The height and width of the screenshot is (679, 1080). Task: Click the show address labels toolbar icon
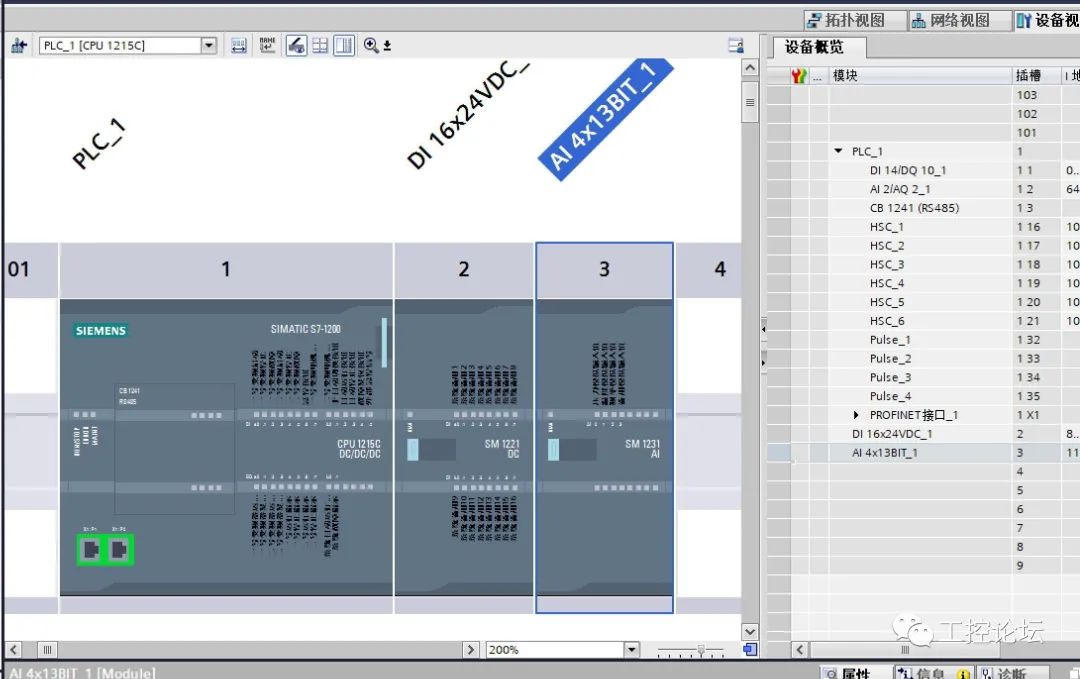[x=239, y=45]
